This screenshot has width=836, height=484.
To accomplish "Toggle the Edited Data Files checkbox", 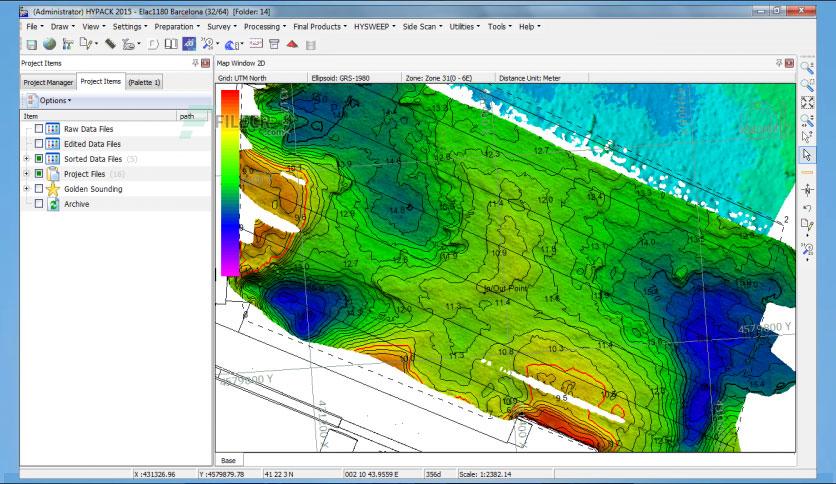I will [39, 143].
